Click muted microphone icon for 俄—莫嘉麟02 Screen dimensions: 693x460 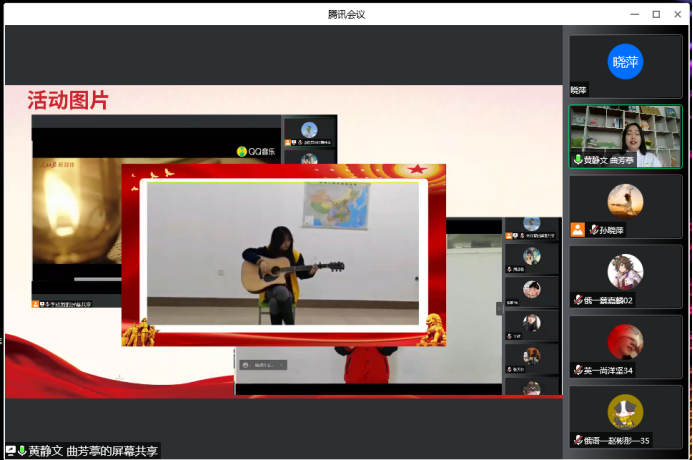coord(577,300)
